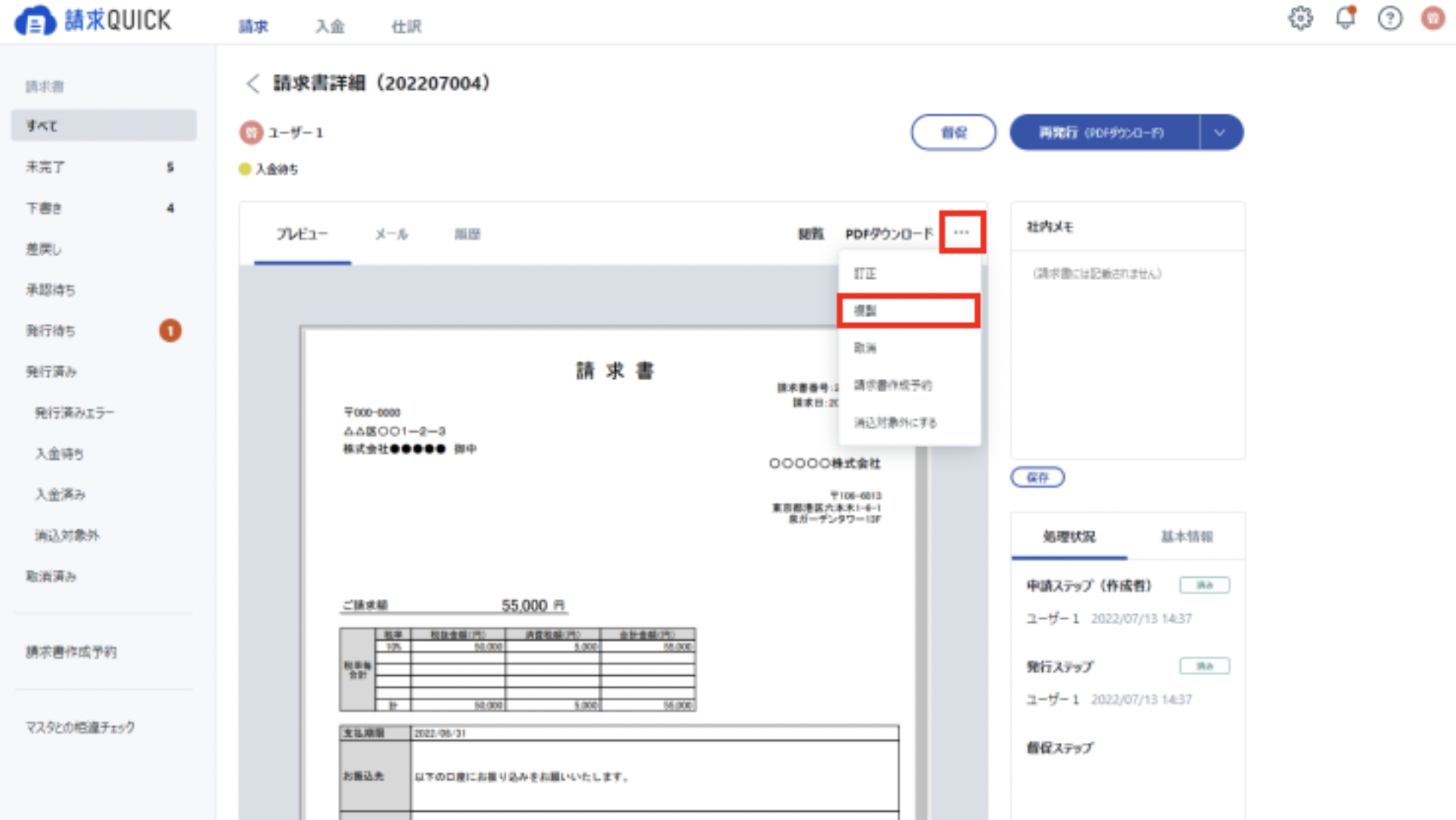Click the 請求QUICK cloud logo
Viewport: 1456px width, 820px height.
(93, 20)
